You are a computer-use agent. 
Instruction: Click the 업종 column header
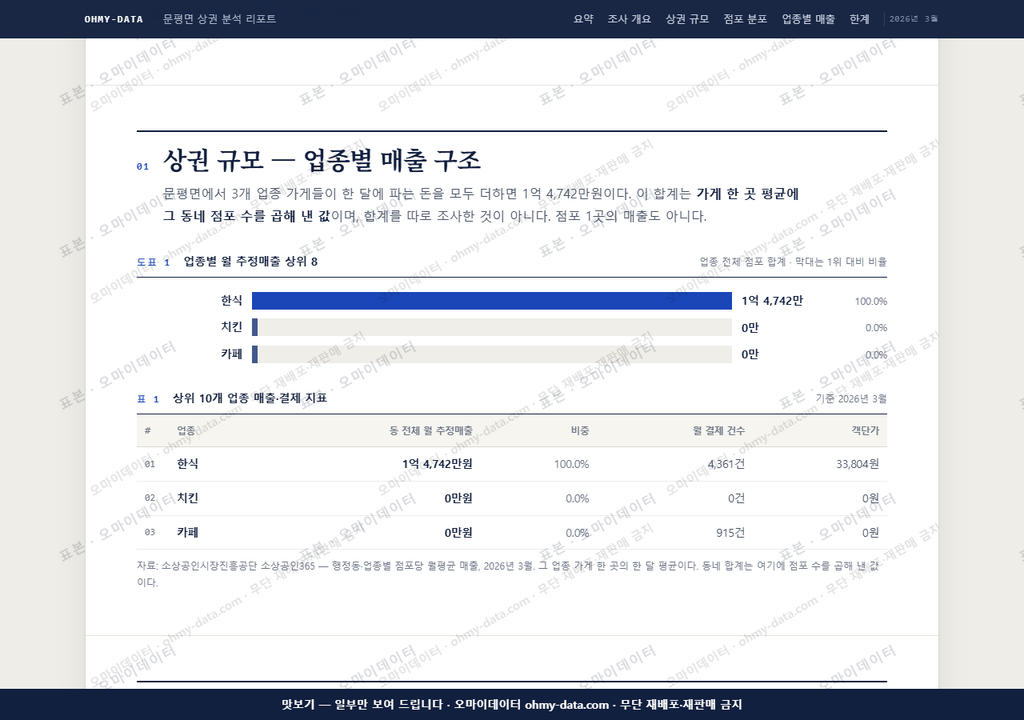pyautogui.click(x=186, y=431)
